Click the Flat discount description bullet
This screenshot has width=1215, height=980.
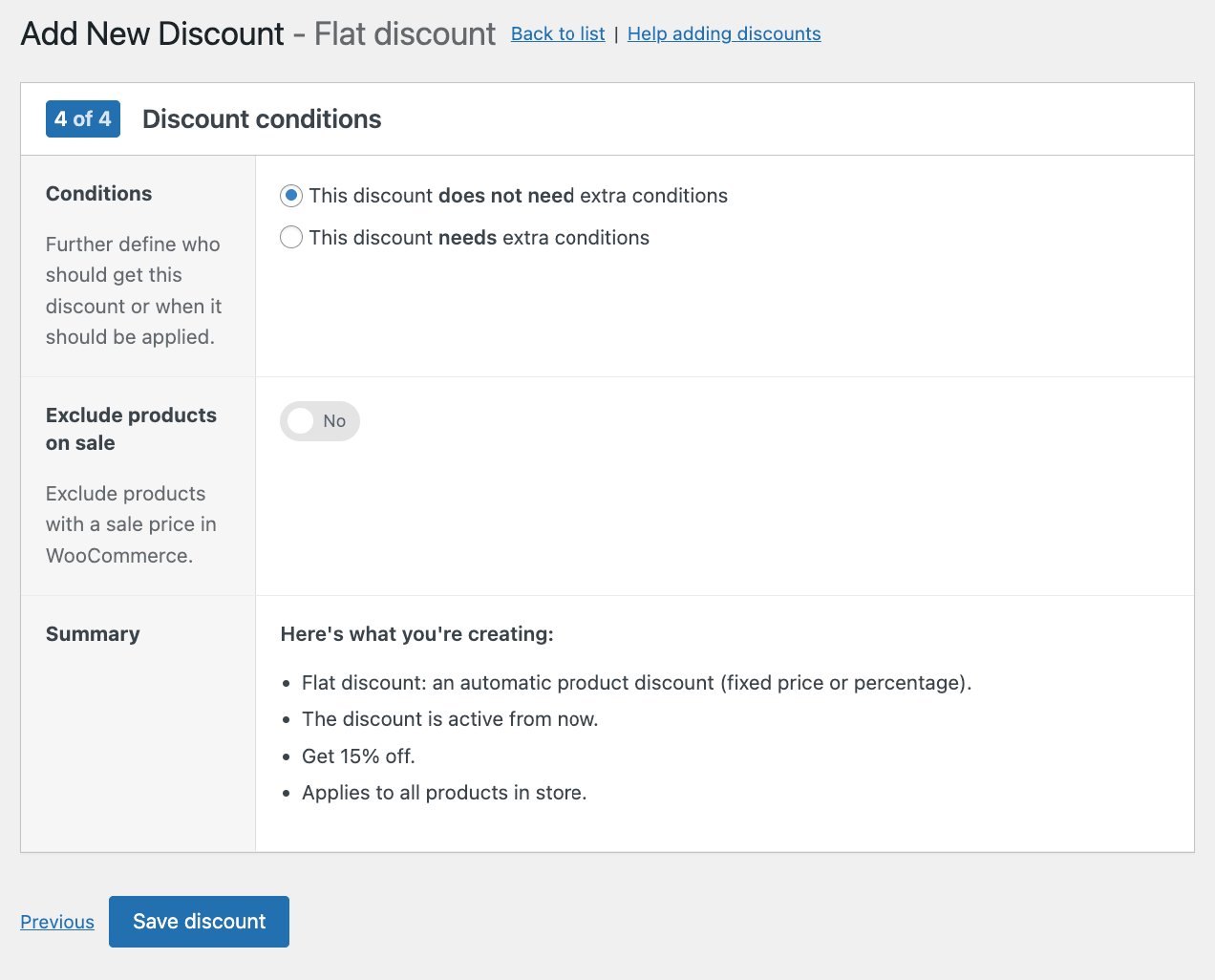636,682
